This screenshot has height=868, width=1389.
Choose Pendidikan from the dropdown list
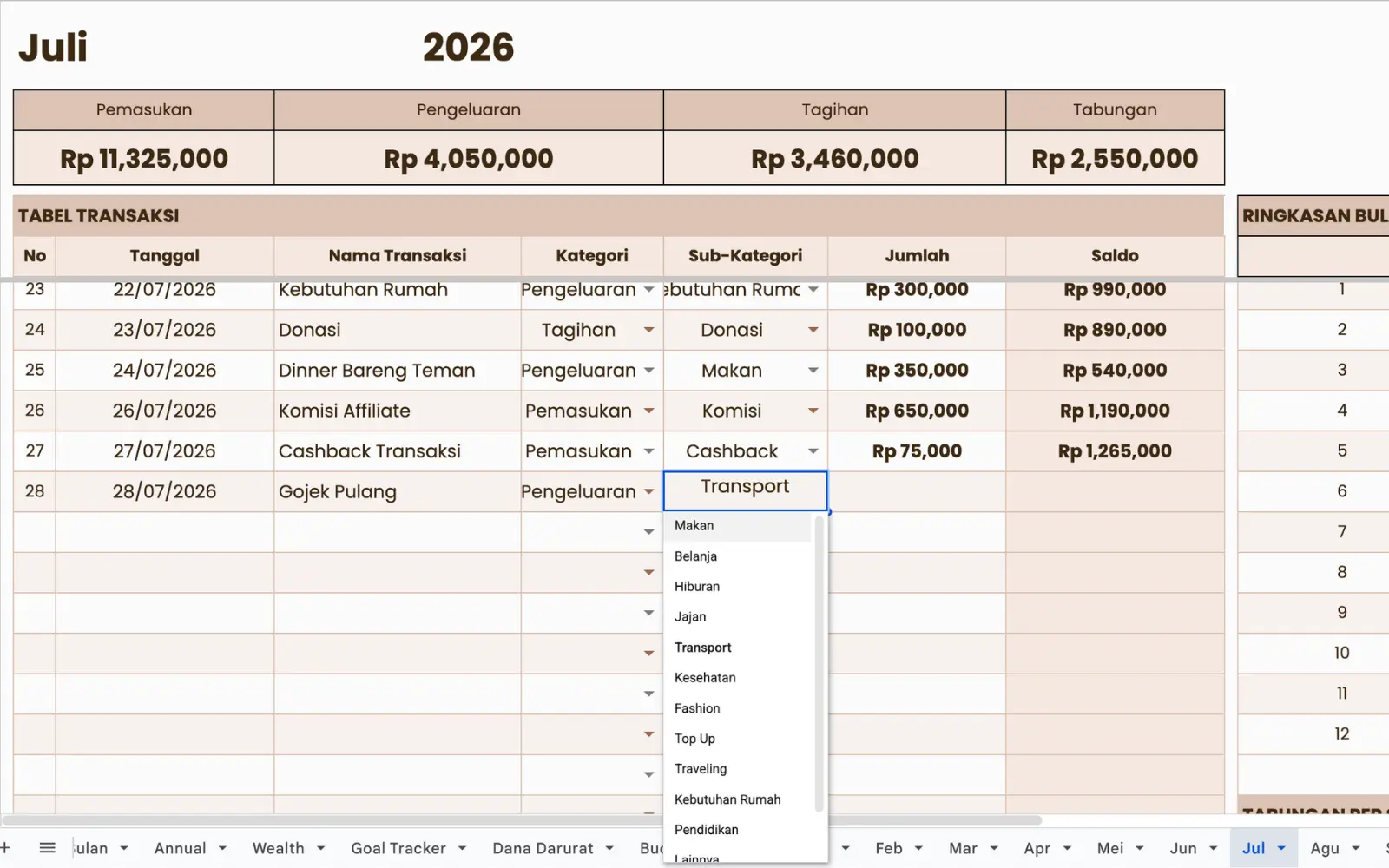pos(738,830)
